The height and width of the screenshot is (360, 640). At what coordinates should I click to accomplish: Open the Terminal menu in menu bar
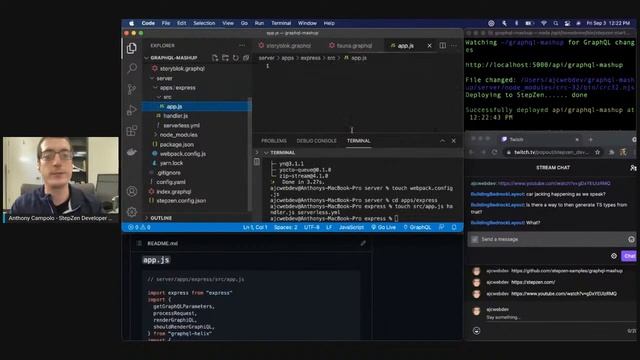281,23
